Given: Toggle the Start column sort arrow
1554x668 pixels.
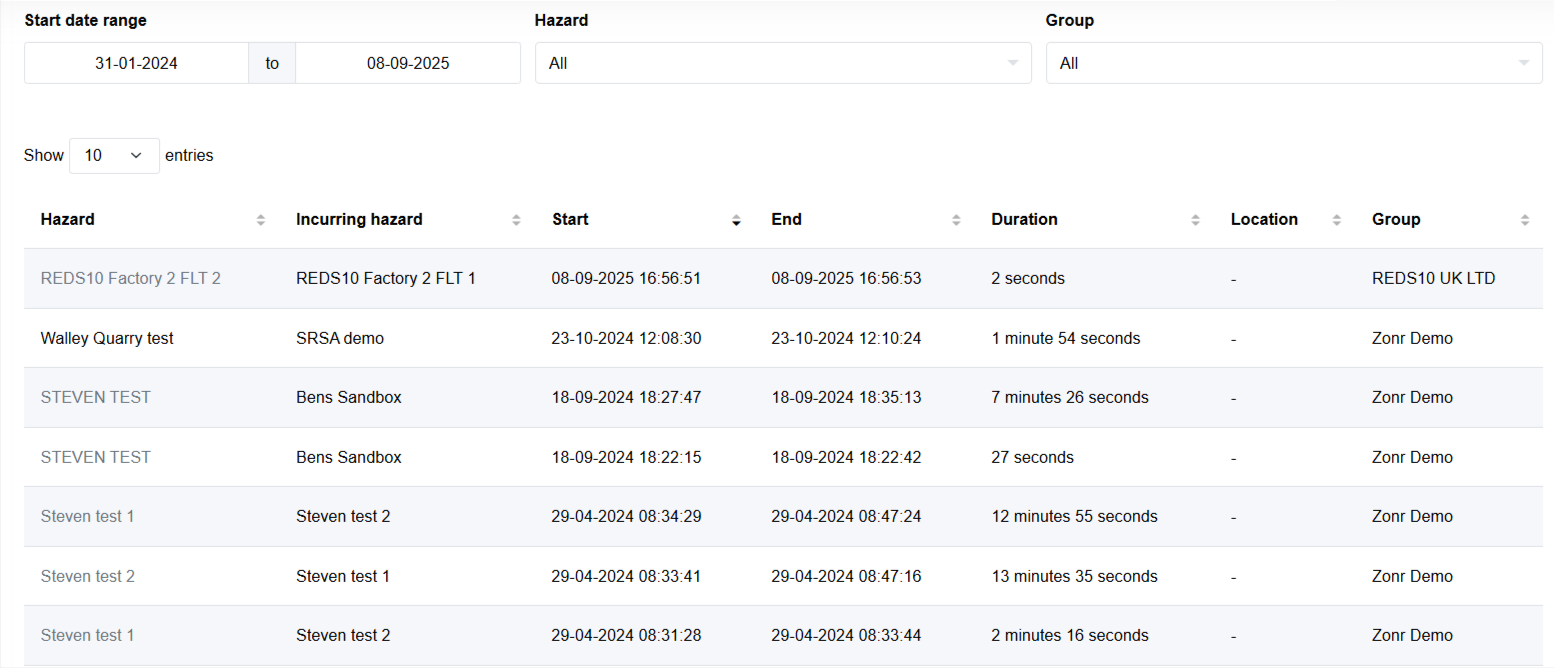Looking at the screenshot, I should 737,220.
